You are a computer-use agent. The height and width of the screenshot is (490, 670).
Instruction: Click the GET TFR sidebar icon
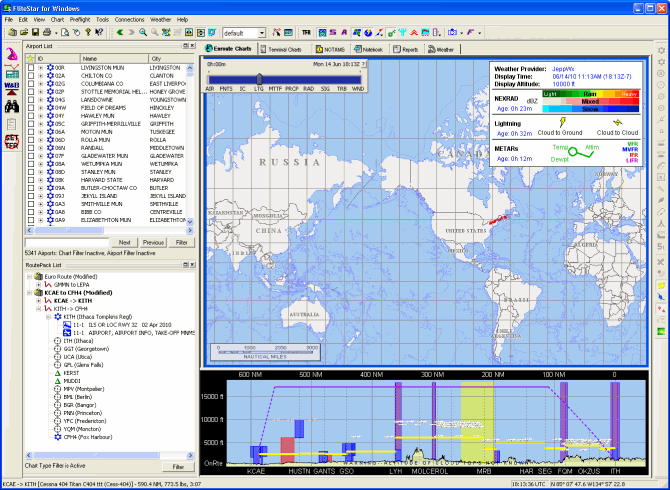point(12,142)
